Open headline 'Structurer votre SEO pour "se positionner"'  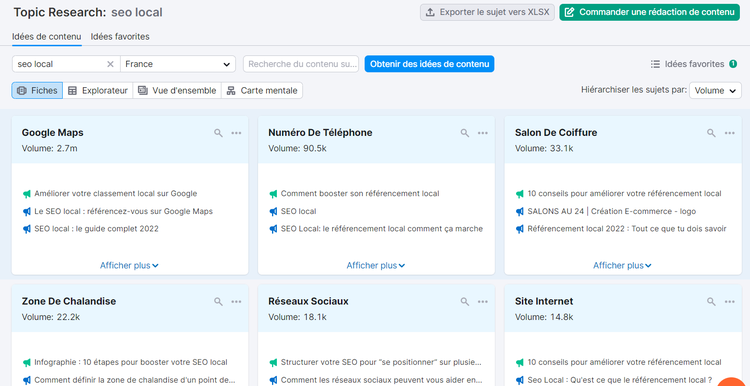[381, 363]
